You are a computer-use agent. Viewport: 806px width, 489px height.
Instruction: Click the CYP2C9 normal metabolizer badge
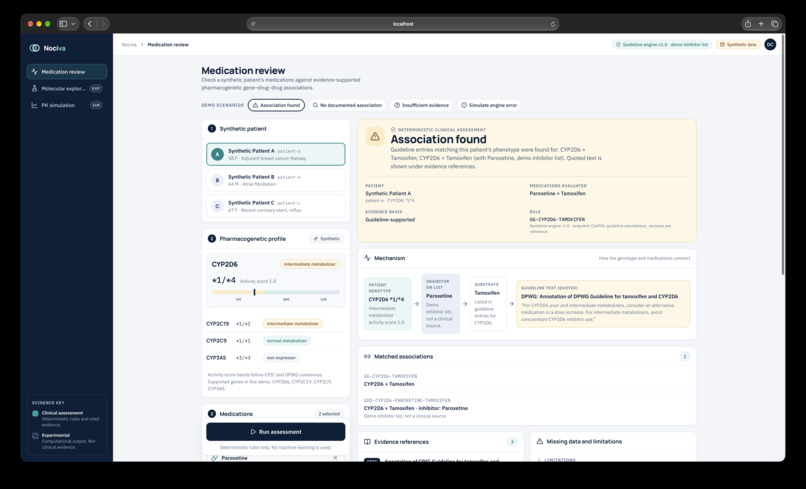click(x=287, y=341)
